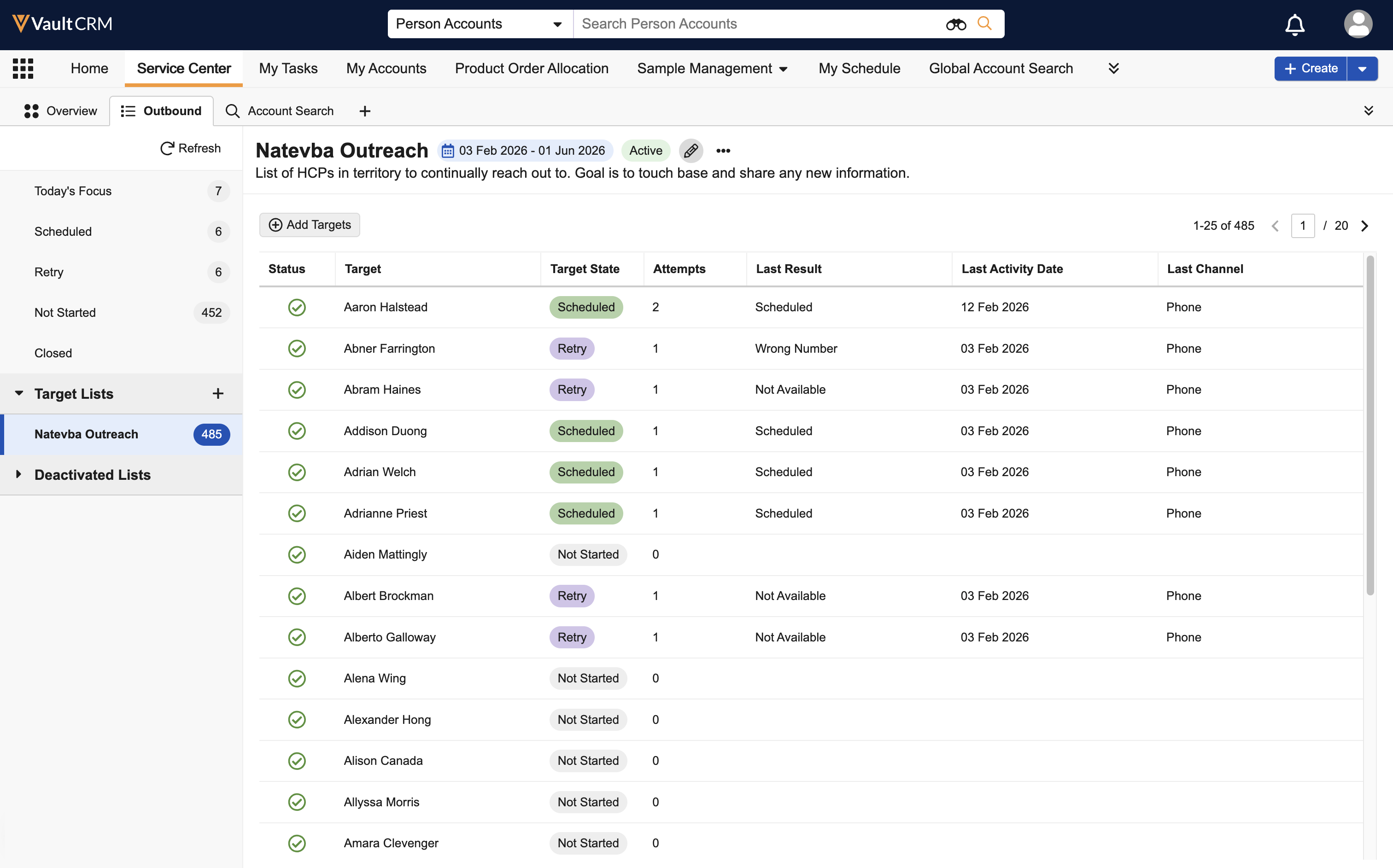Open notifications bell
This screenshot has width=1393, height=868.
coord(1294,25)
